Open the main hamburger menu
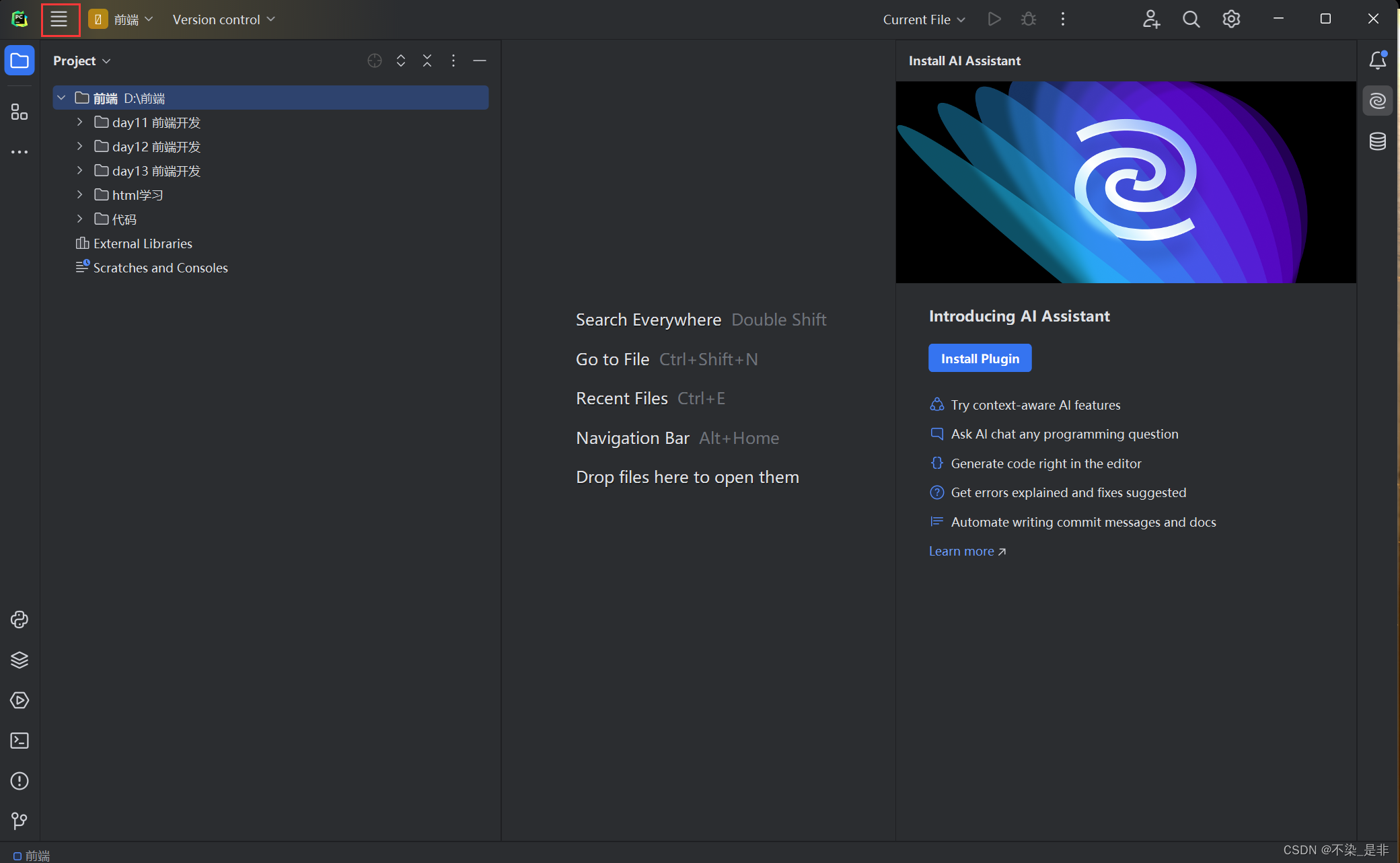Viewport: 1400px width, 863px height. [x=59, y=20]
